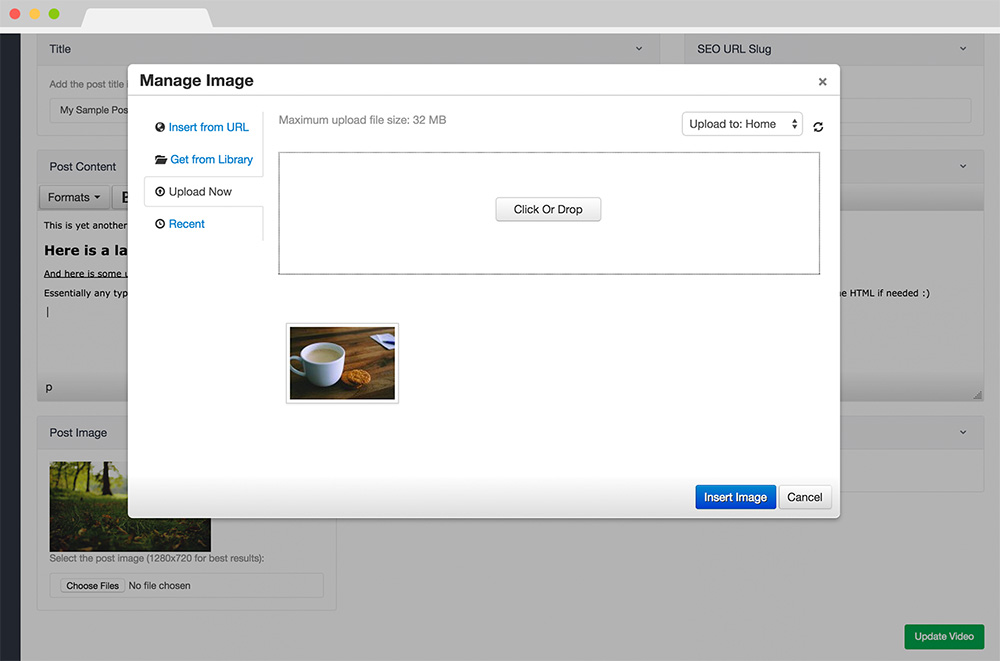
Task: Click the green Update Video button
Action: [943, 637]
